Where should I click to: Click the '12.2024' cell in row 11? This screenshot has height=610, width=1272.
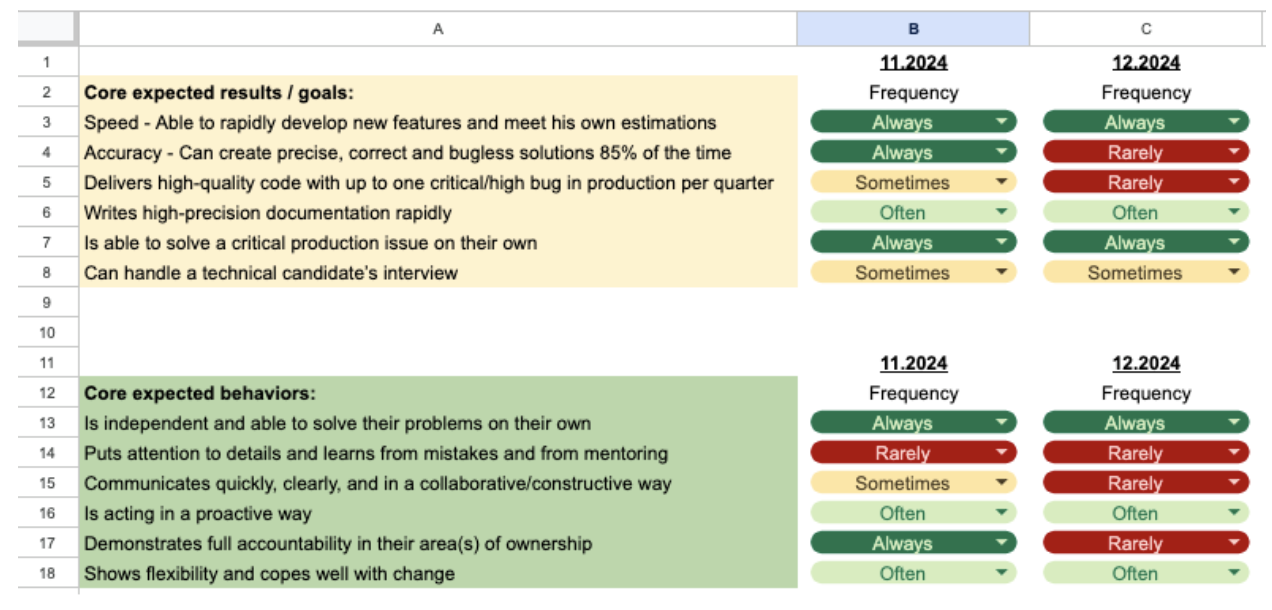pos(1146,363)
